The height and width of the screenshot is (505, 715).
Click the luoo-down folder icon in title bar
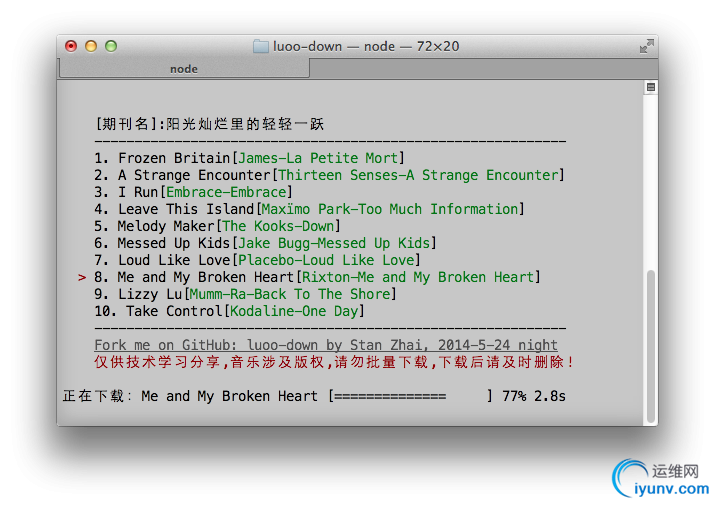pyautogui.click(x=260, y=46)
